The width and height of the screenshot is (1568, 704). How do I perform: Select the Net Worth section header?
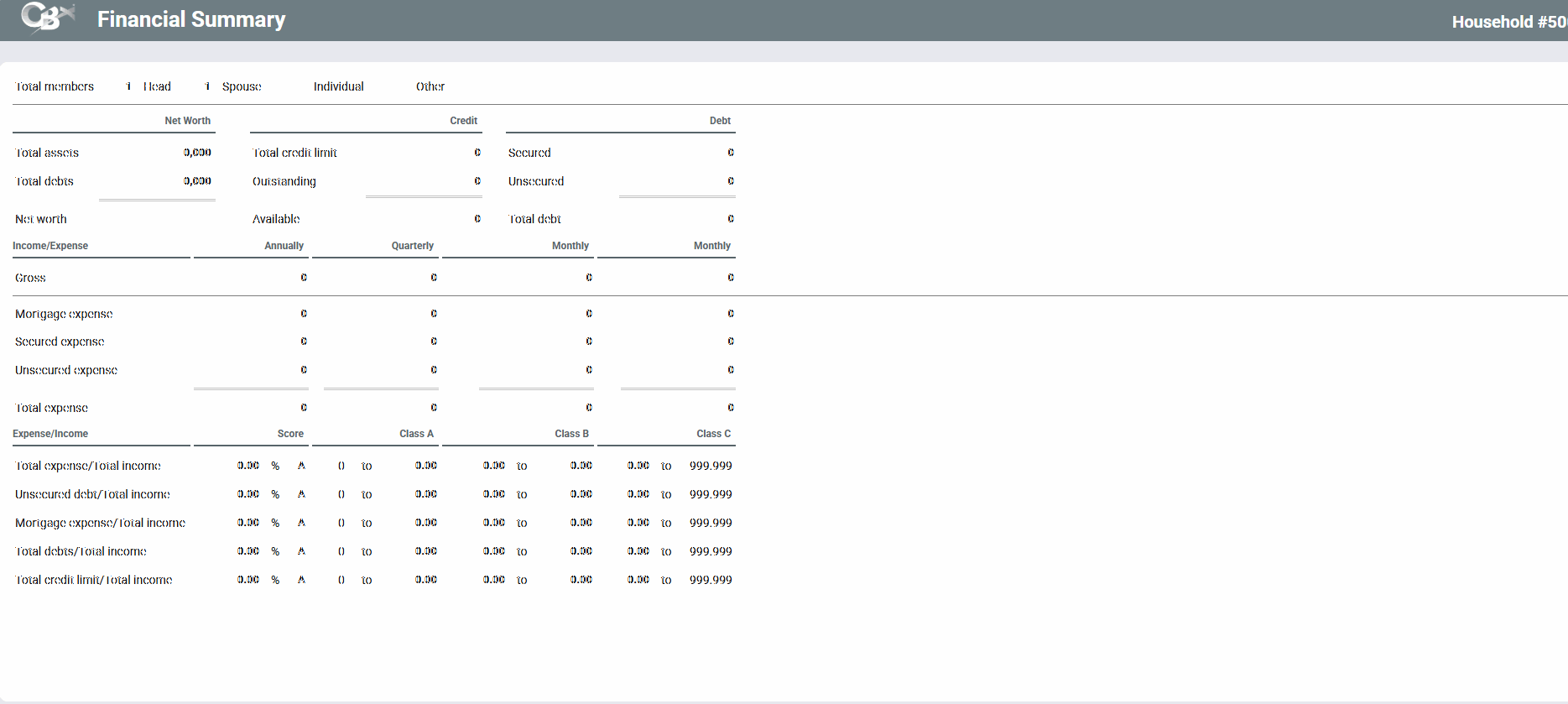pyautogui.click(x=187, y=121)
